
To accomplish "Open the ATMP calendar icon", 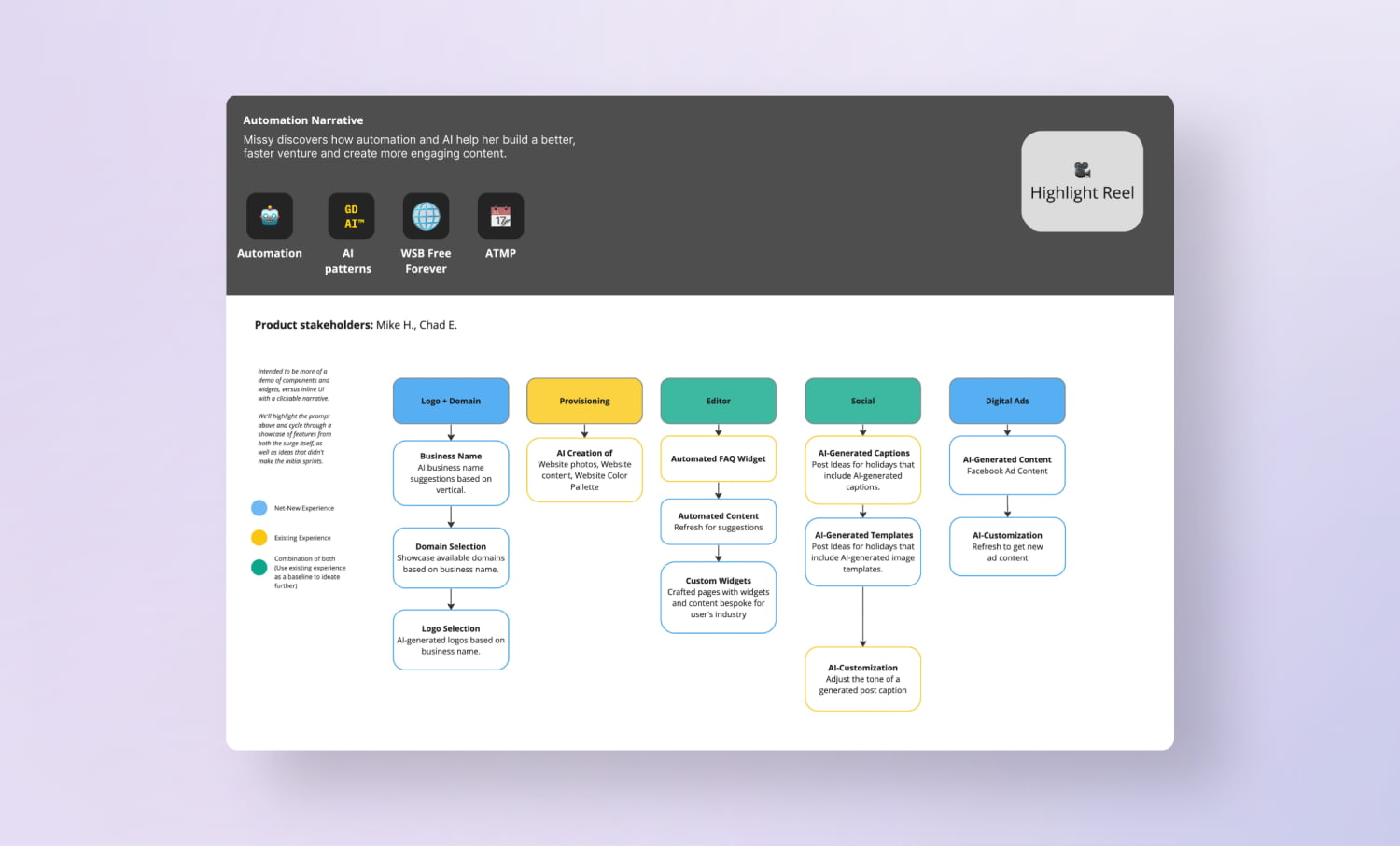I will [500, 215].
